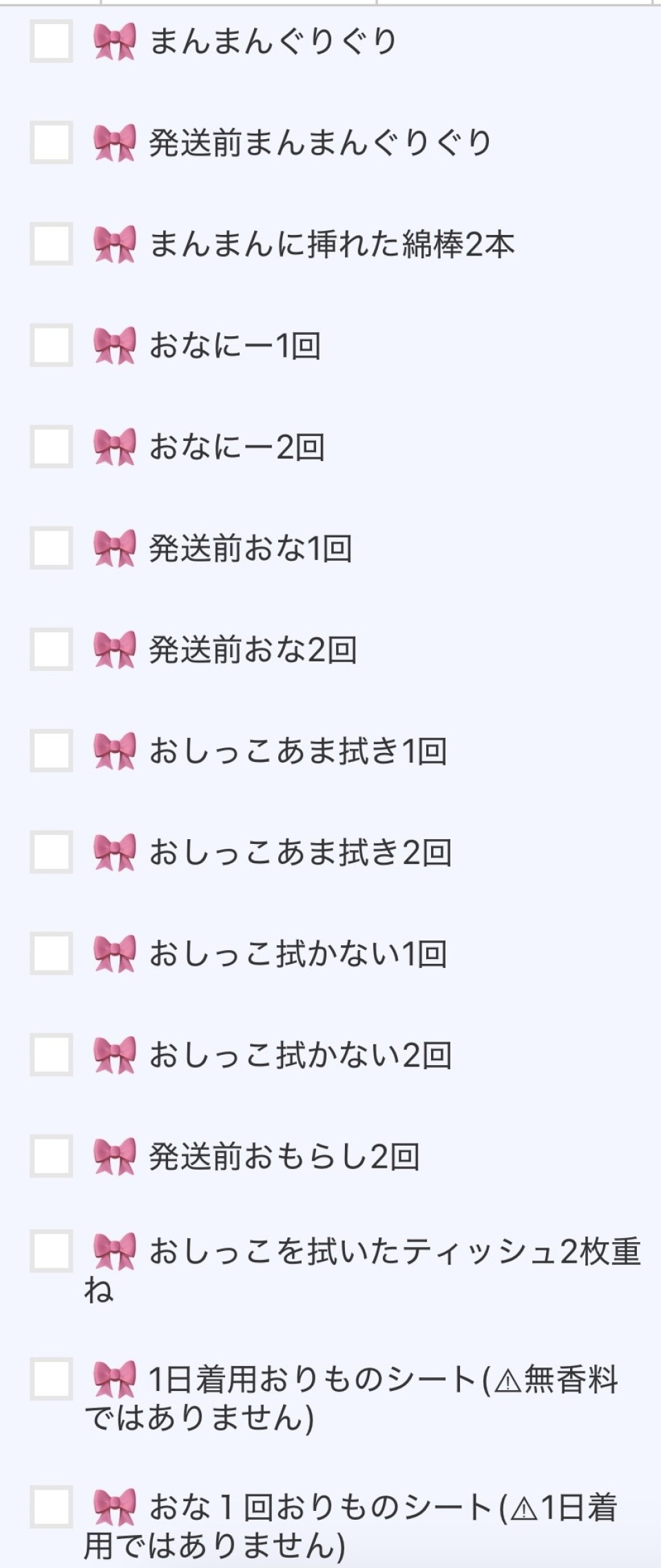Tick the 発送前まんまんぐりぐり option box
The width and height of the screenshot is (661, 1568).
click(52, 143)
